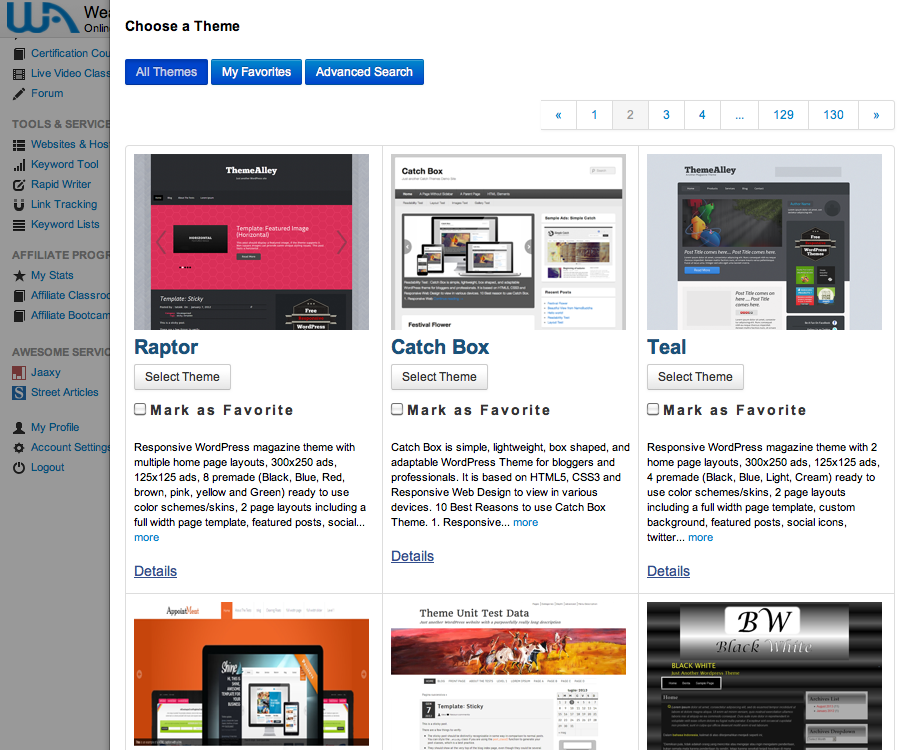Image resolution: width=908 pixels, height=750 pixels.
Task: Click the Forum pencil icon
Action: pos(19,94)
